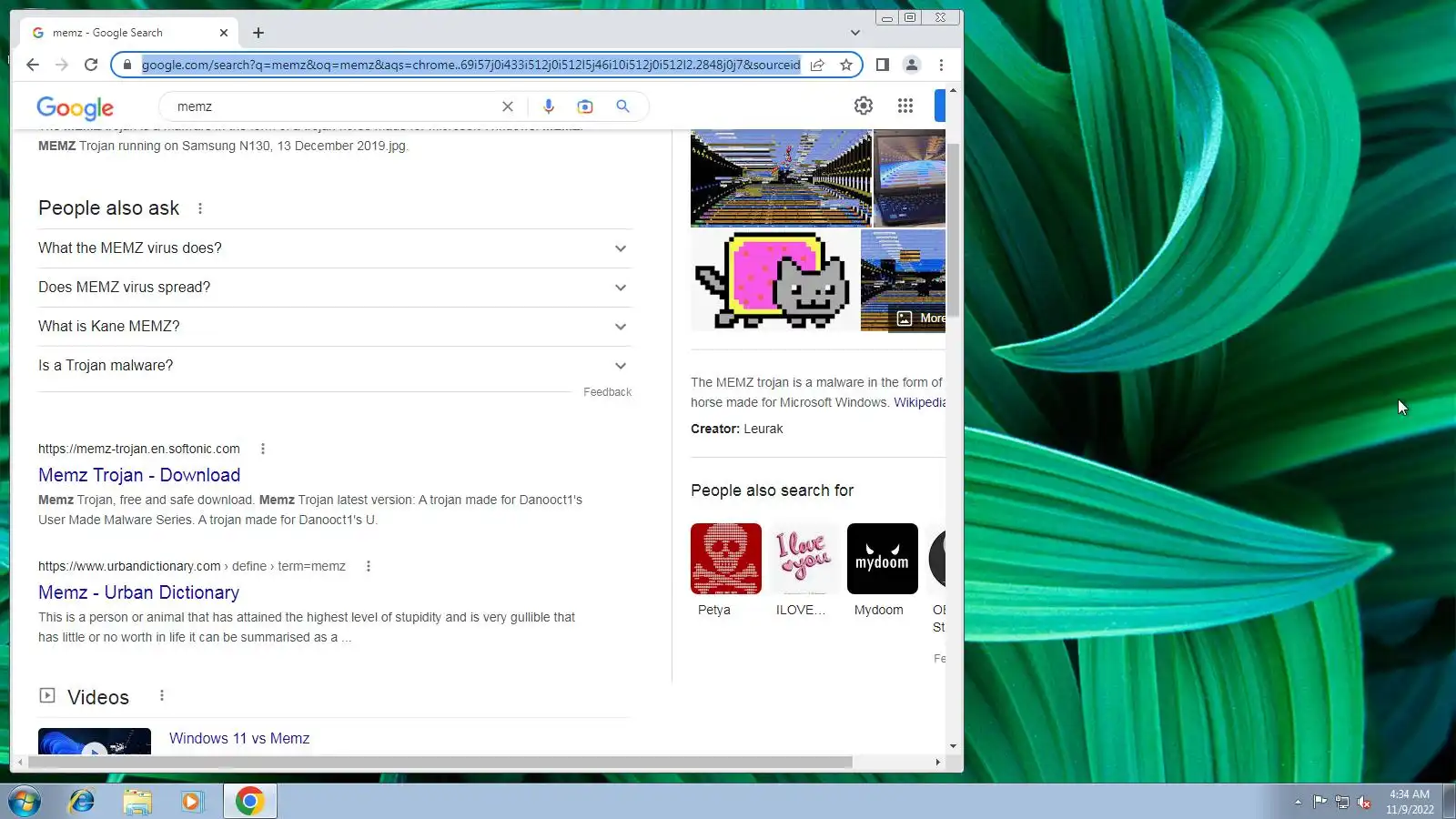
Task: Open the Mydoom related search
Action: 882,571
